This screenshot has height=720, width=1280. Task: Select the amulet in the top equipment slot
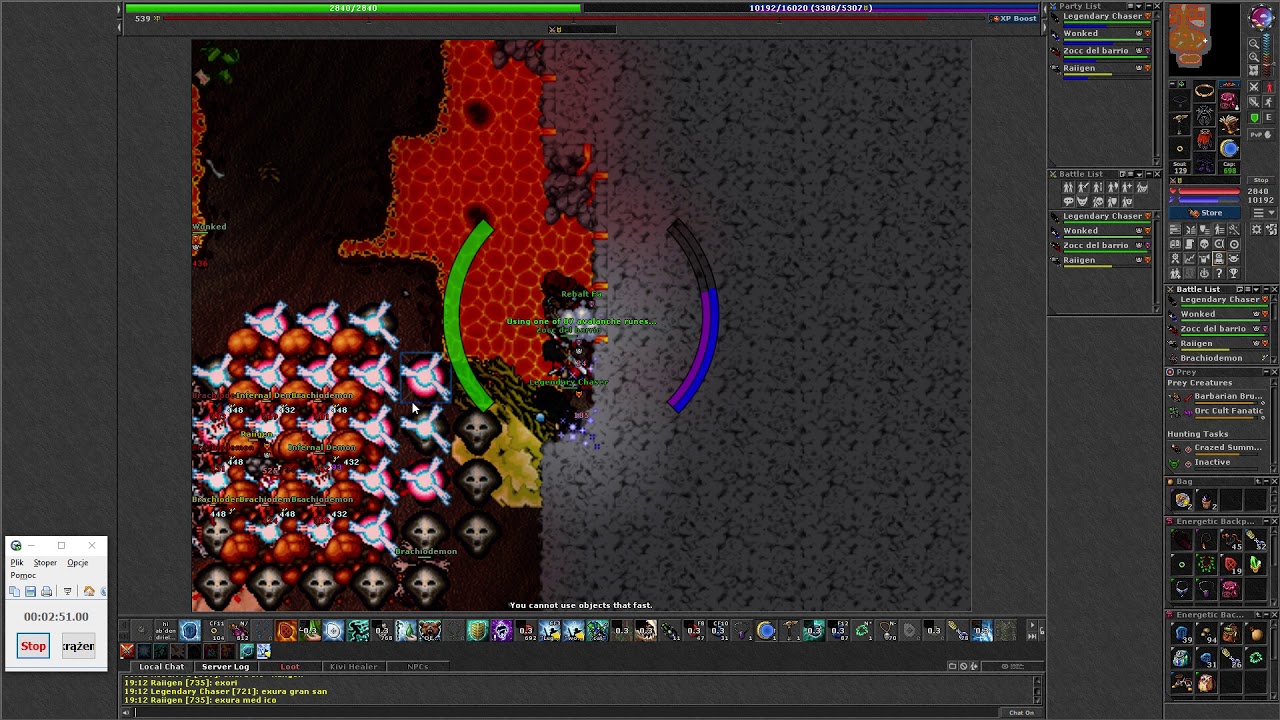click(x=1203, y=89)
